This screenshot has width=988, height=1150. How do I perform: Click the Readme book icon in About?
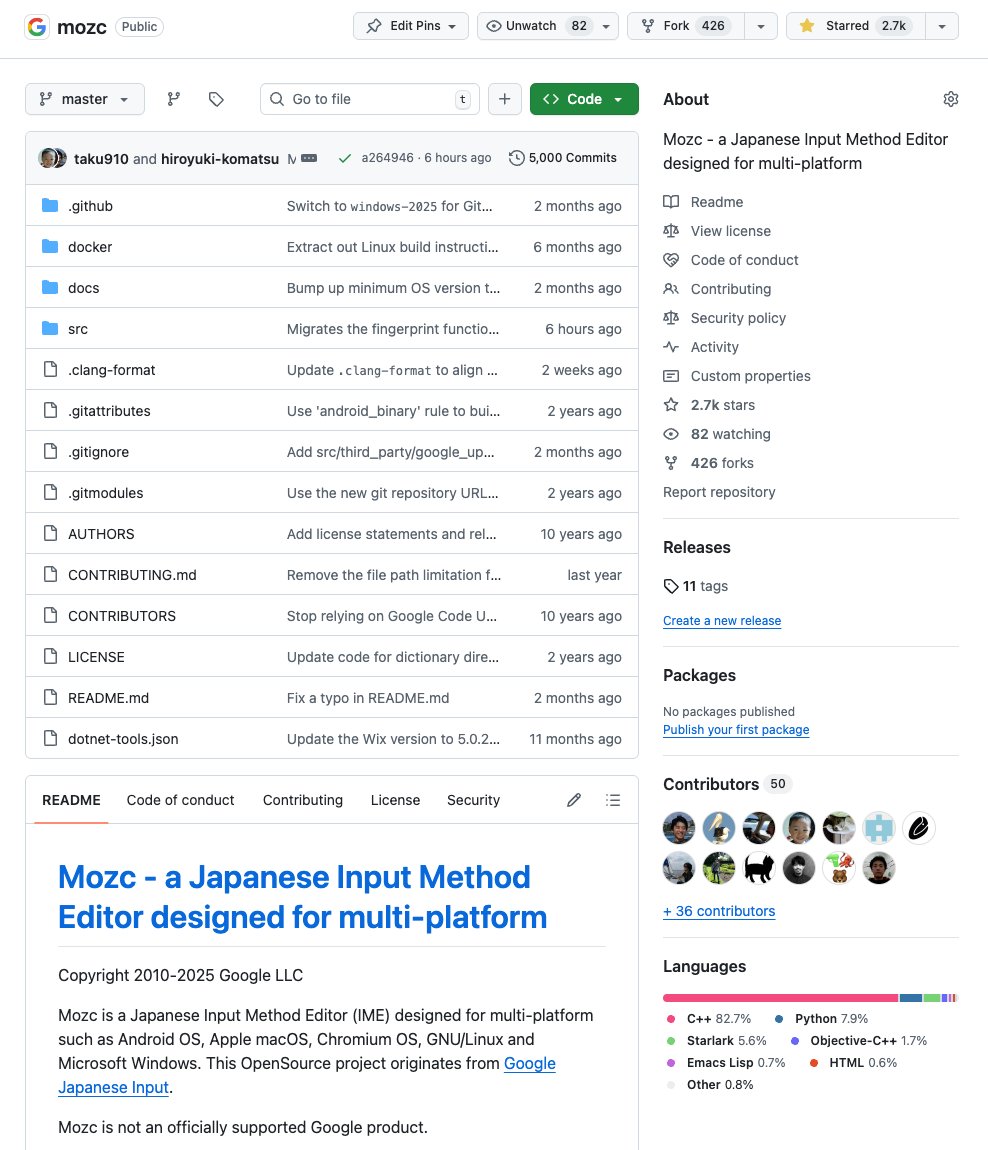pyautogui.click(x=671, y=202)
